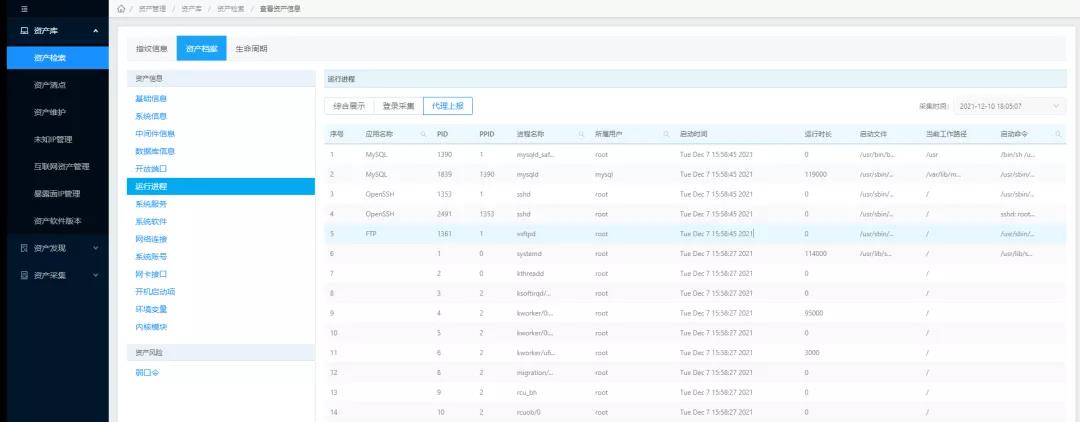
Task: Expand the 资产采集 sidebar group arrow
Action: [x=95, y=275]
